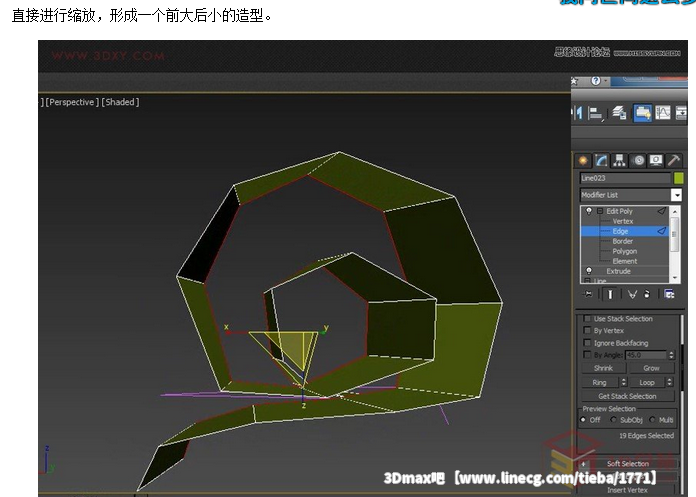This screenshot has width=696, height=497.
Task: Open the Schematic View icon
Action: 681,113
